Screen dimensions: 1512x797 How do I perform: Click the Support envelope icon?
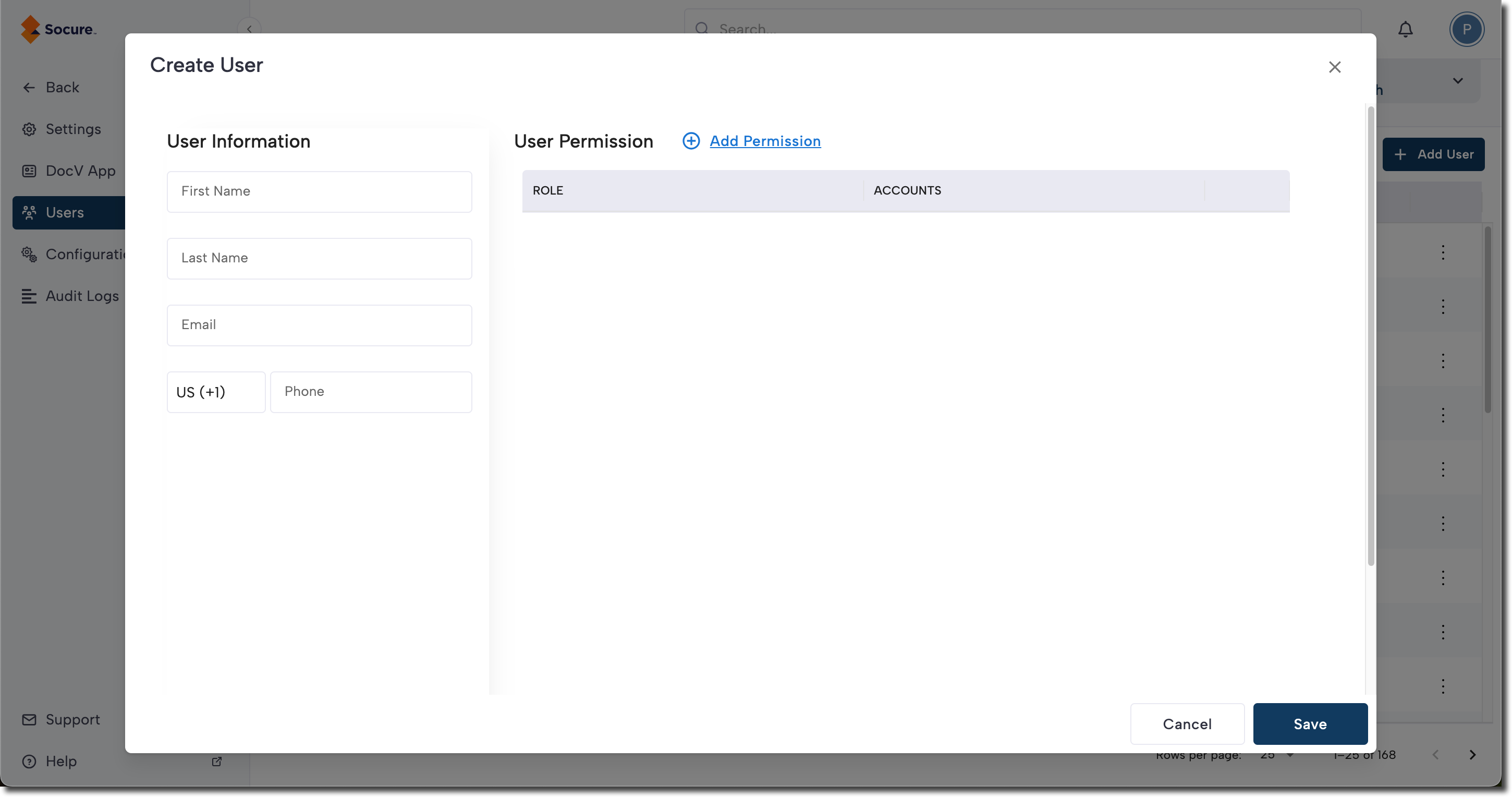point(29,719)
